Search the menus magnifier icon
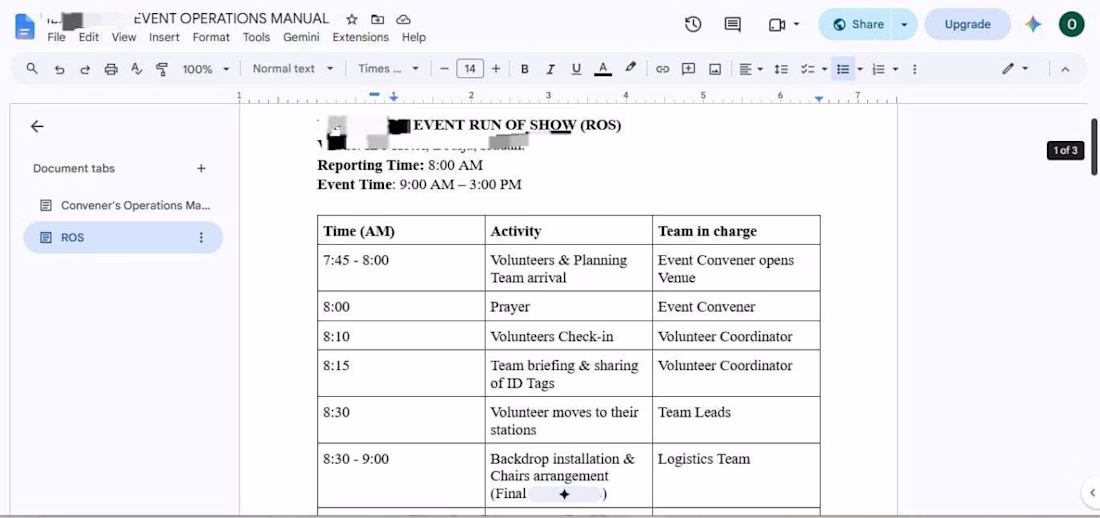 (32, 69)
